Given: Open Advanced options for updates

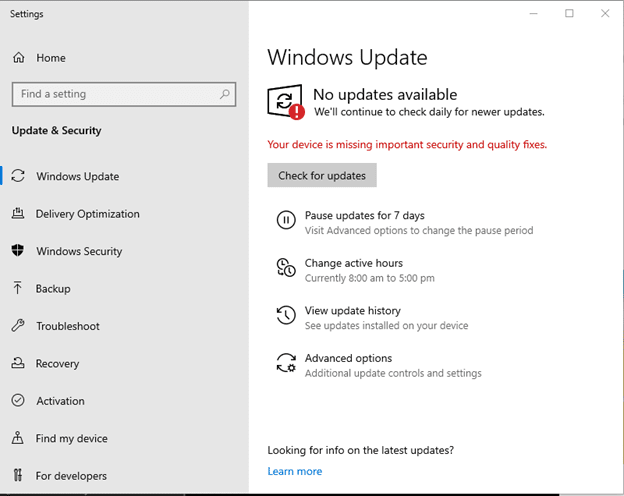Looking at the screenshot, I should 348,358.
